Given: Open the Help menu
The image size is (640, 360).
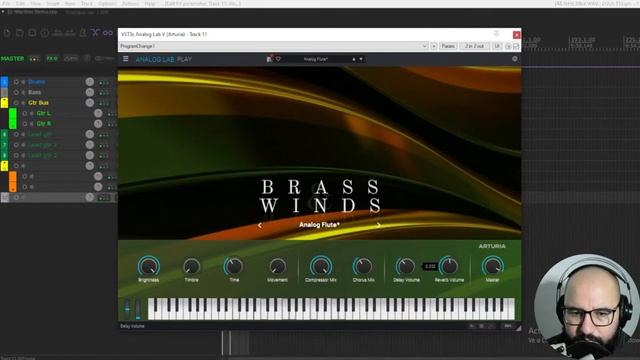Looking at the screenshot, I should (150, 3).
